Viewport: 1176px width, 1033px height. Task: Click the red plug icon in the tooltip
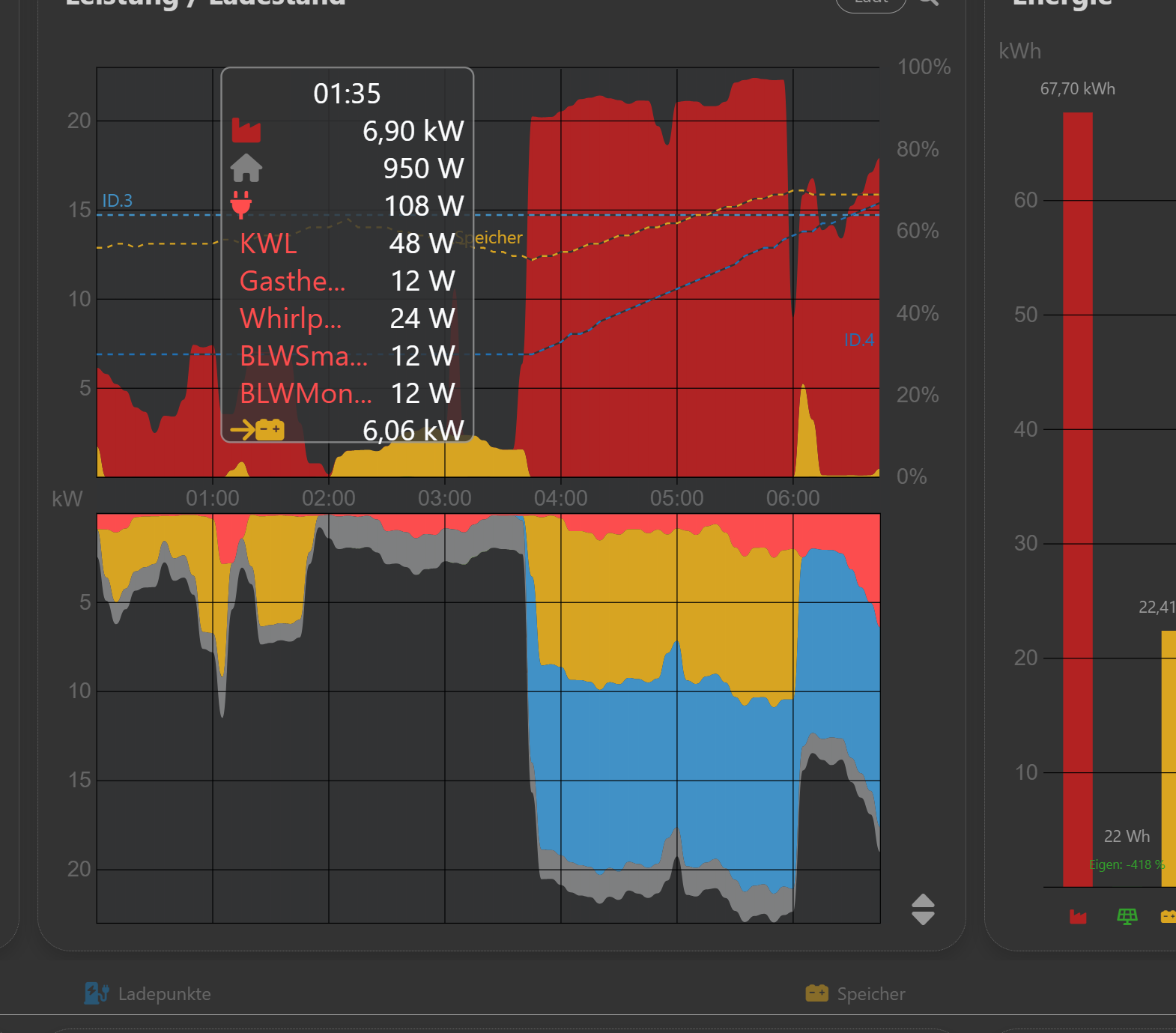tap(240, 205)
